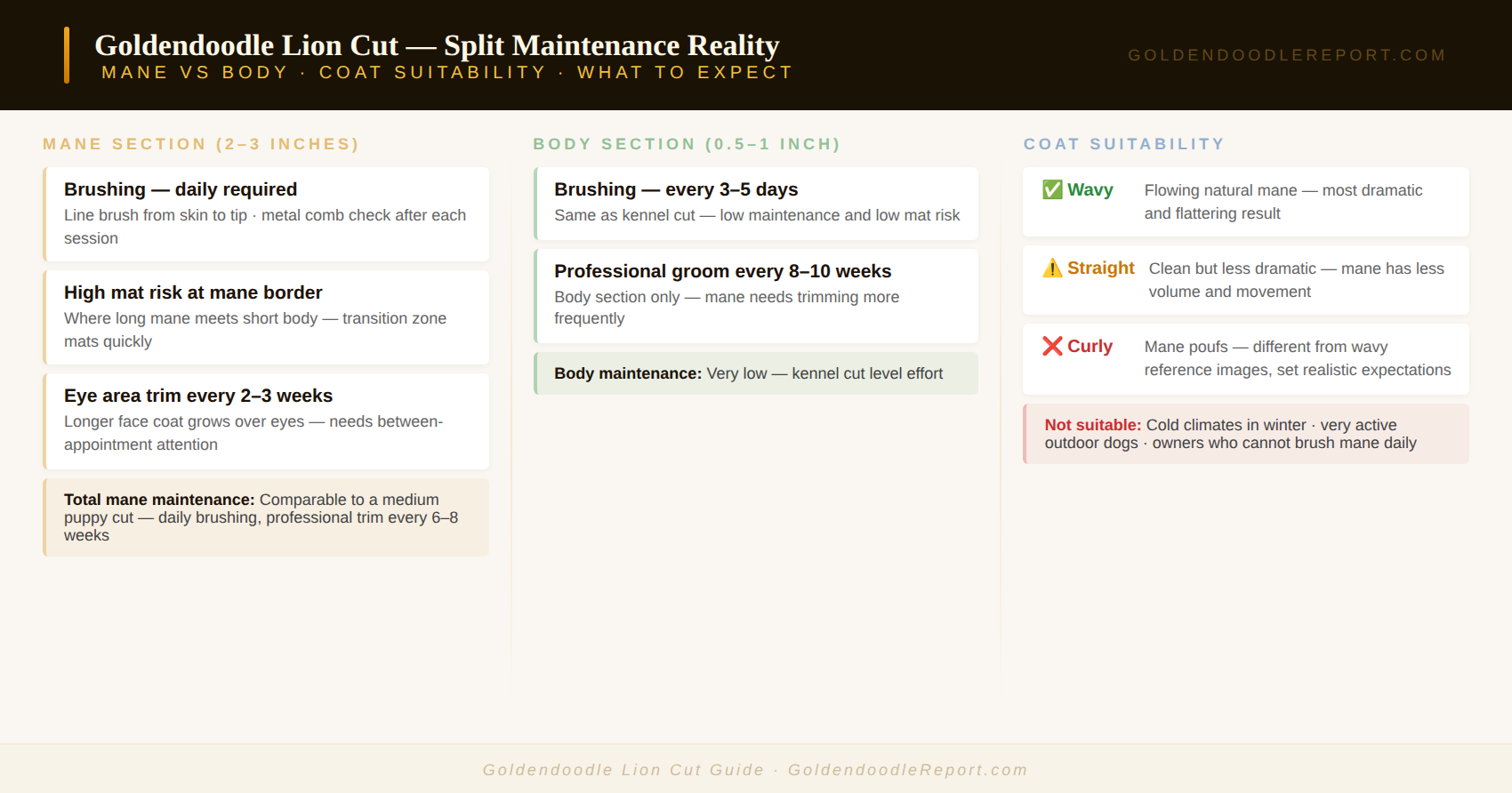Click "Line brush from skin to tip" description

tap(265, 227)
